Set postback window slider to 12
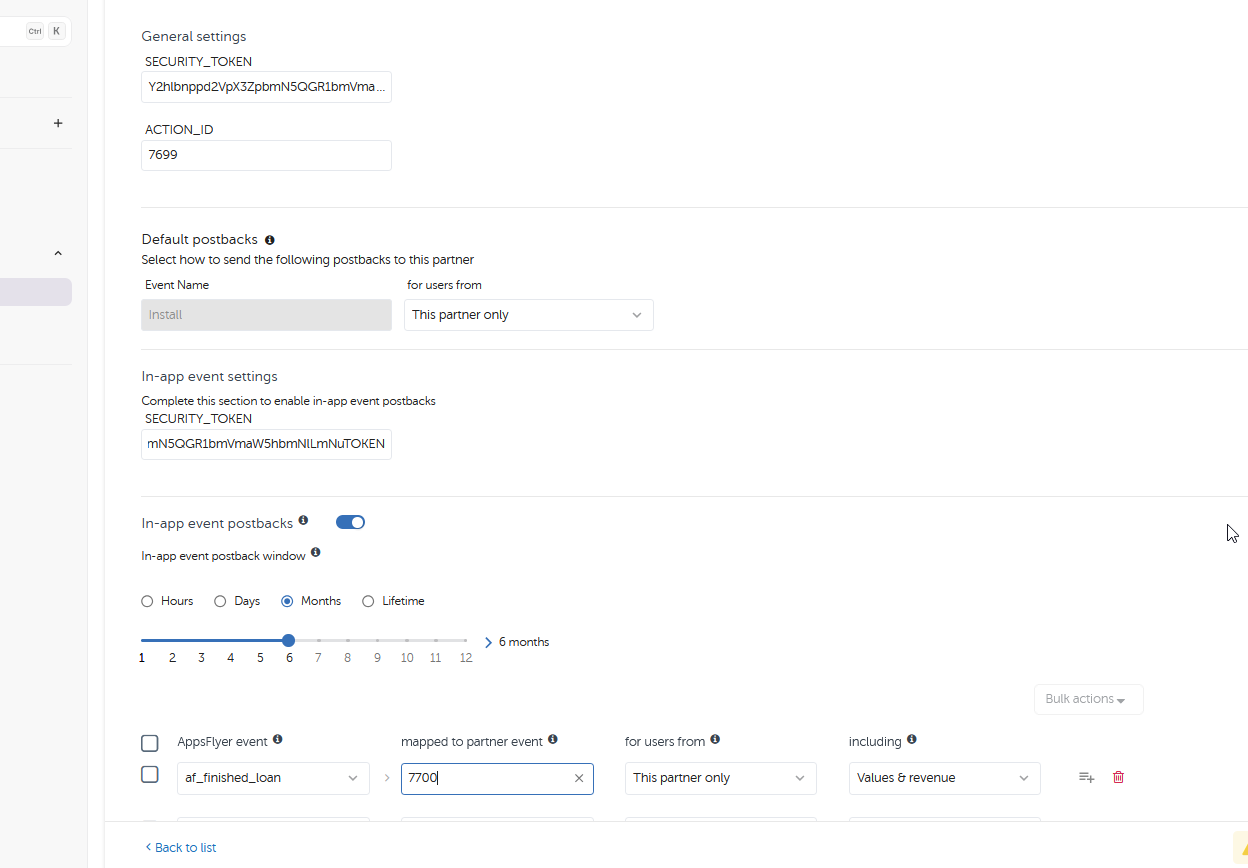1248x868 pixels. pyautogui.click(x=466, y=640)
